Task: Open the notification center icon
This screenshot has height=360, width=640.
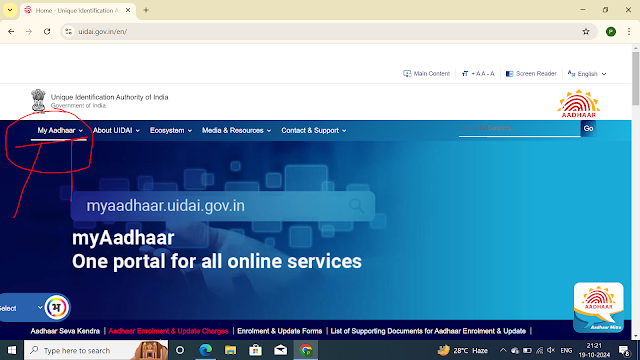Action: [624, 350]
